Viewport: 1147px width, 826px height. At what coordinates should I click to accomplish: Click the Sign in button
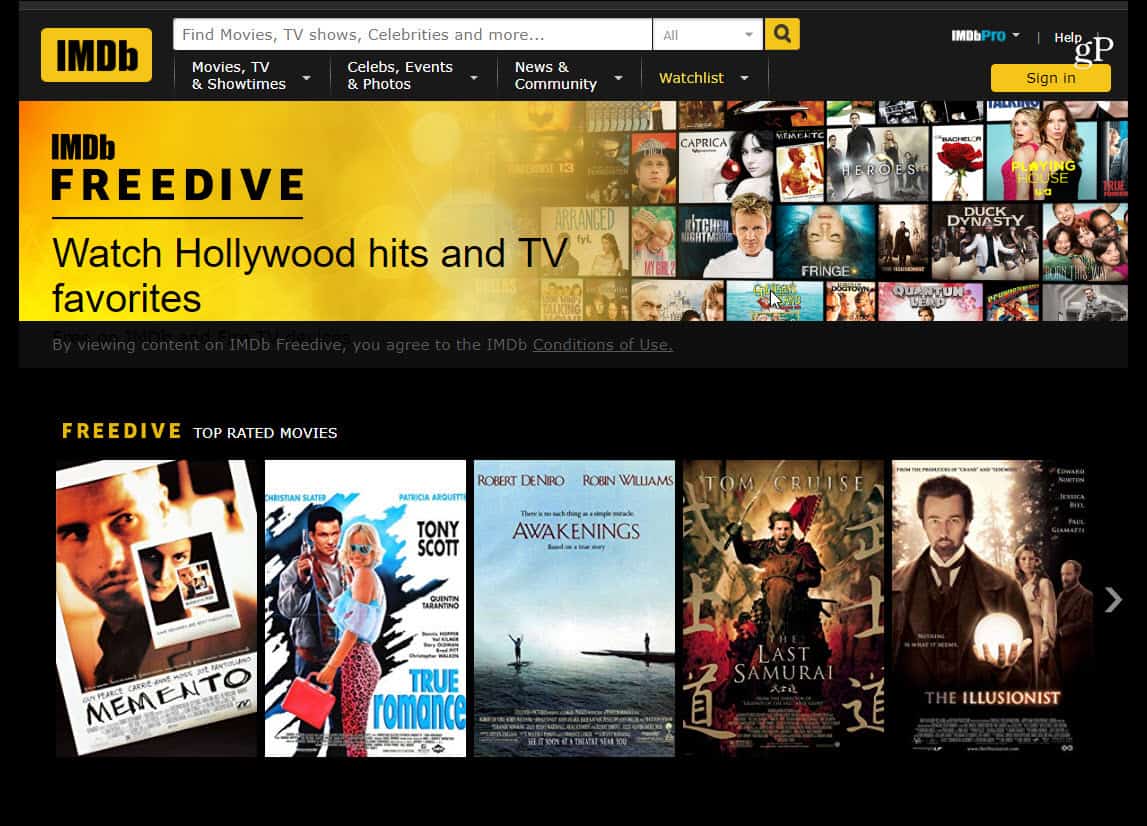1050,77
